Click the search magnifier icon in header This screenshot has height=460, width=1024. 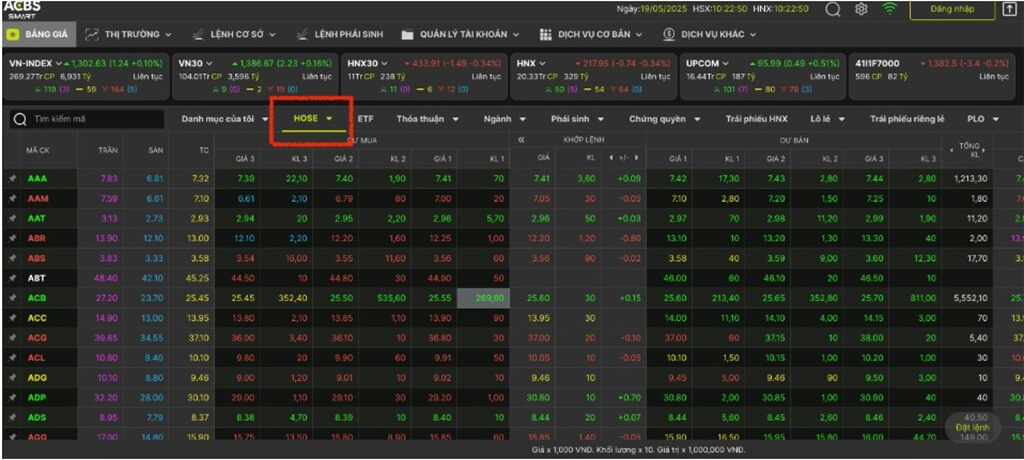point(833,9)
